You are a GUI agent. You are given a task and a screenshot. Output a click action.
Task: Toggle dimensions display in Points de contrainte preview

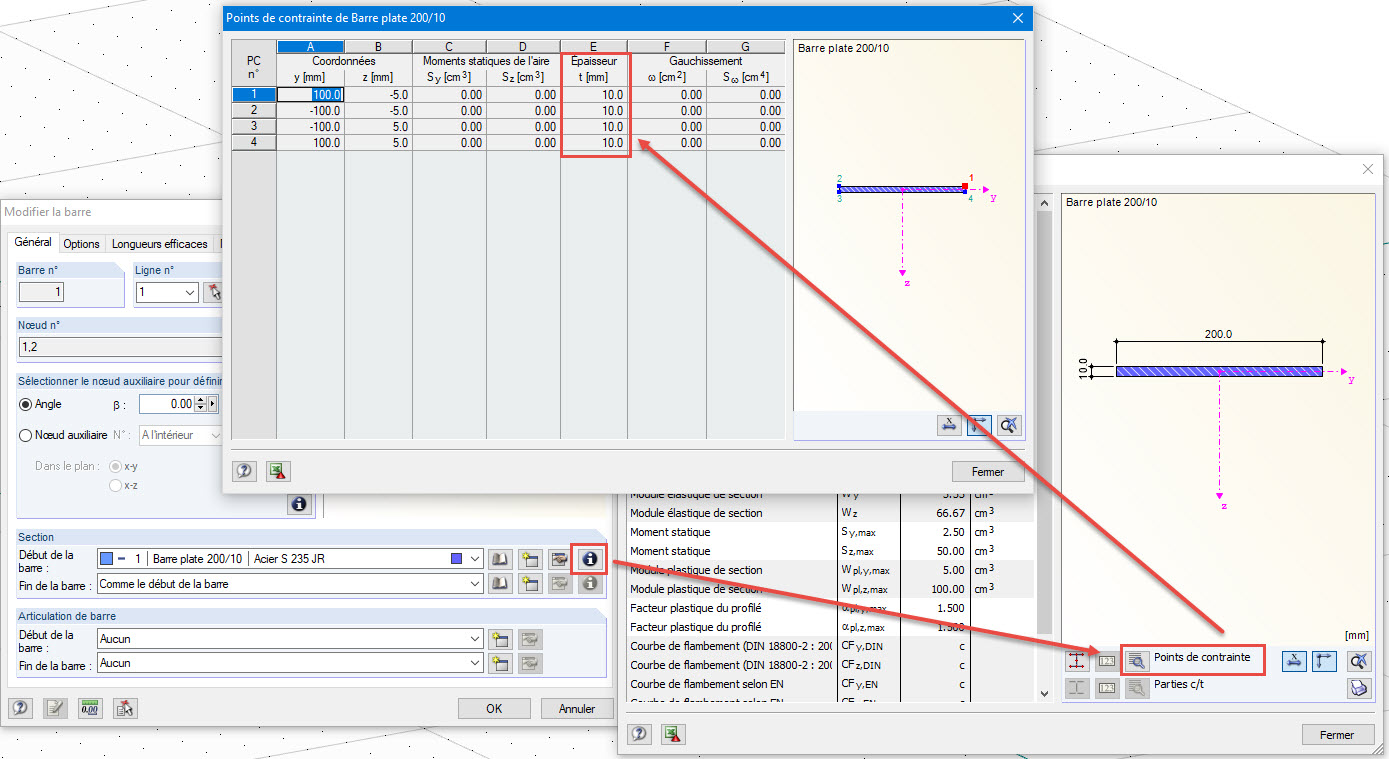[949, 425]
